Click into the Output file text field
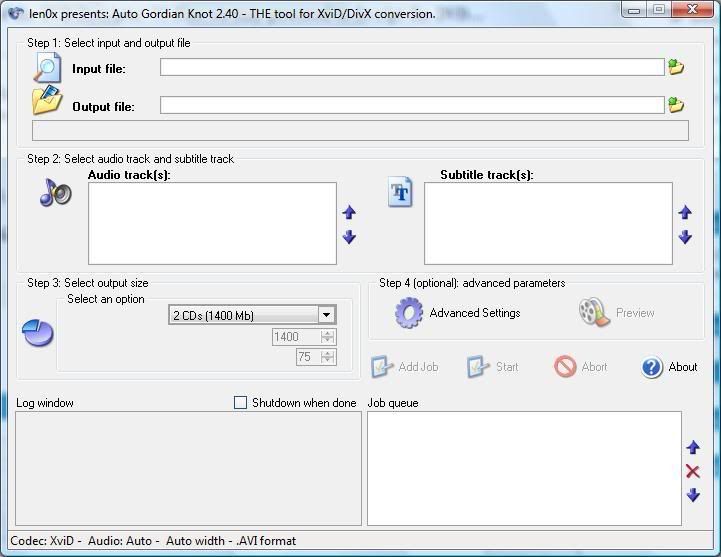This screenshot has width=721, height=557. pyautogui.click(x=412, y=105)
